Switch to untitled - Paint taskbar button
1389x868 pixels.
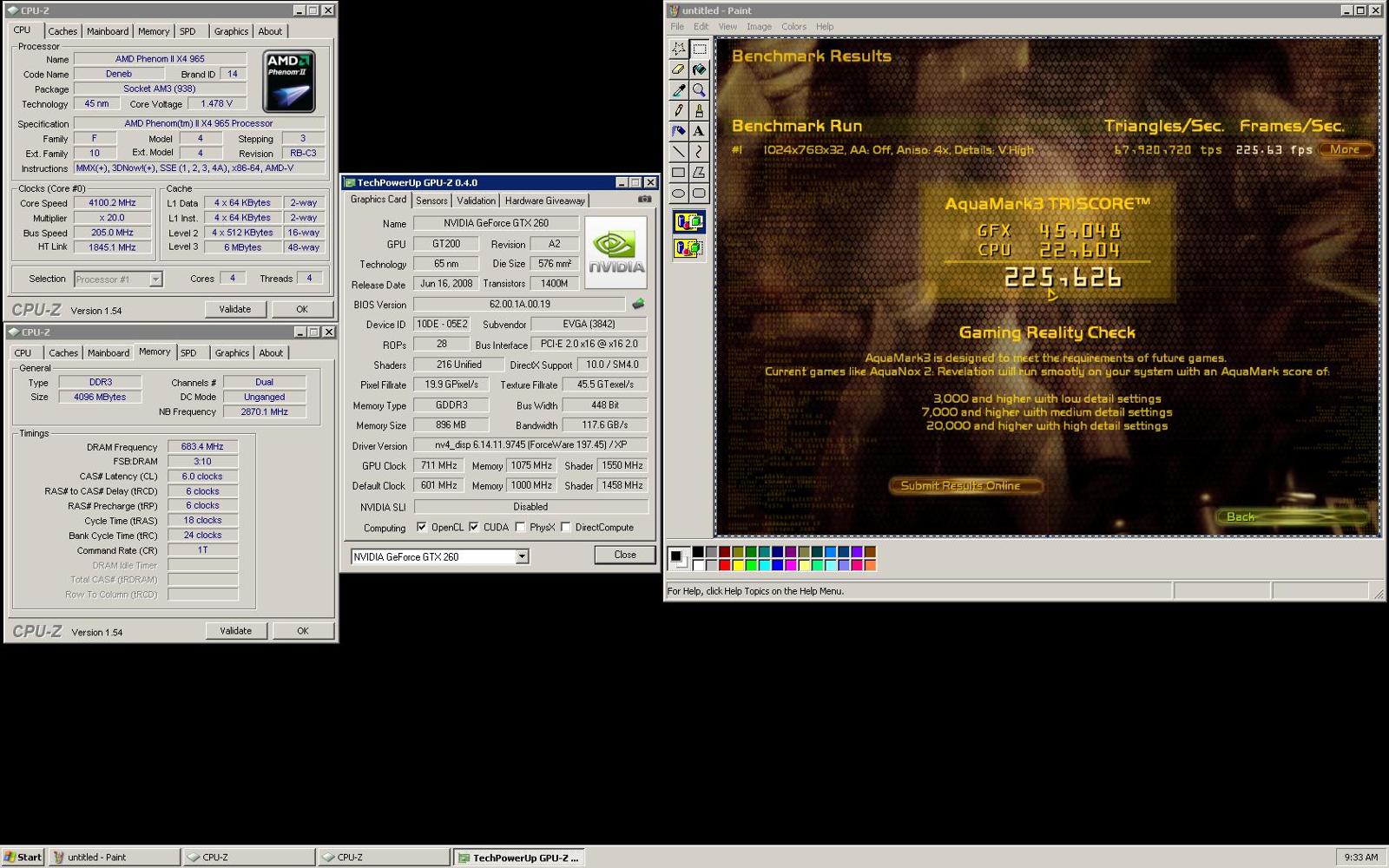click(115, 857)
